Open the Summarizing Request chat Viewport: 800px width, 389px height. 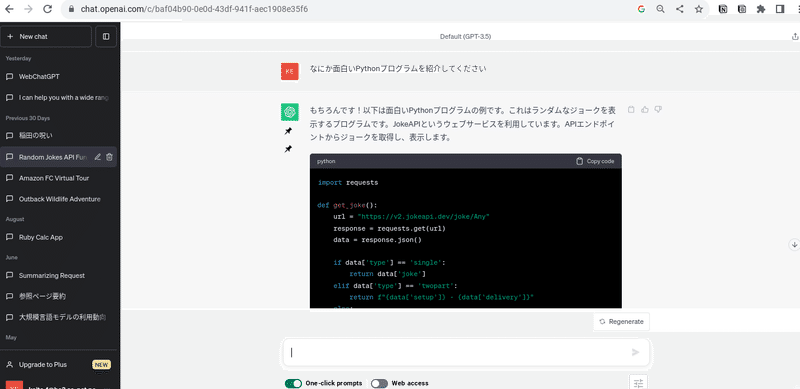58,276
